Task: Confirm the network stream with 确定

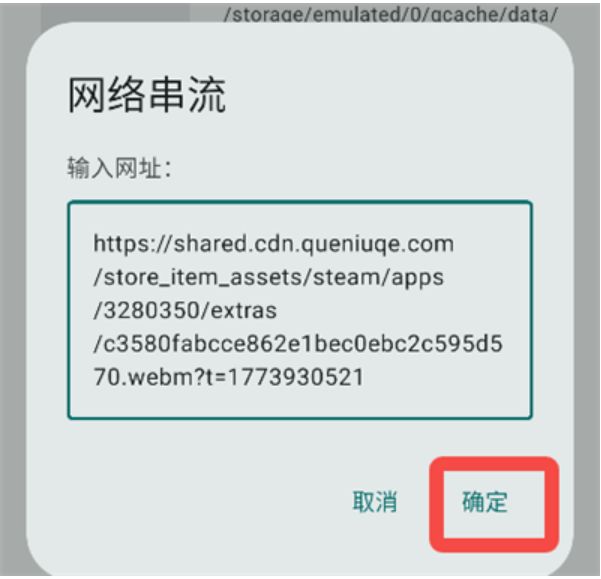Action: click(485, 502)
